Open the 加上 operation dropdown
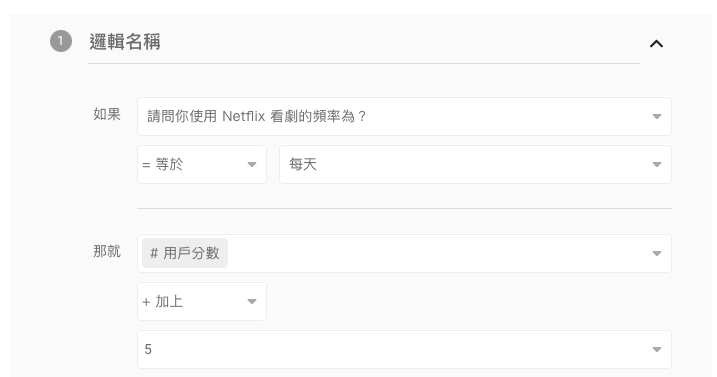The image size is (717, 377). 202,302
